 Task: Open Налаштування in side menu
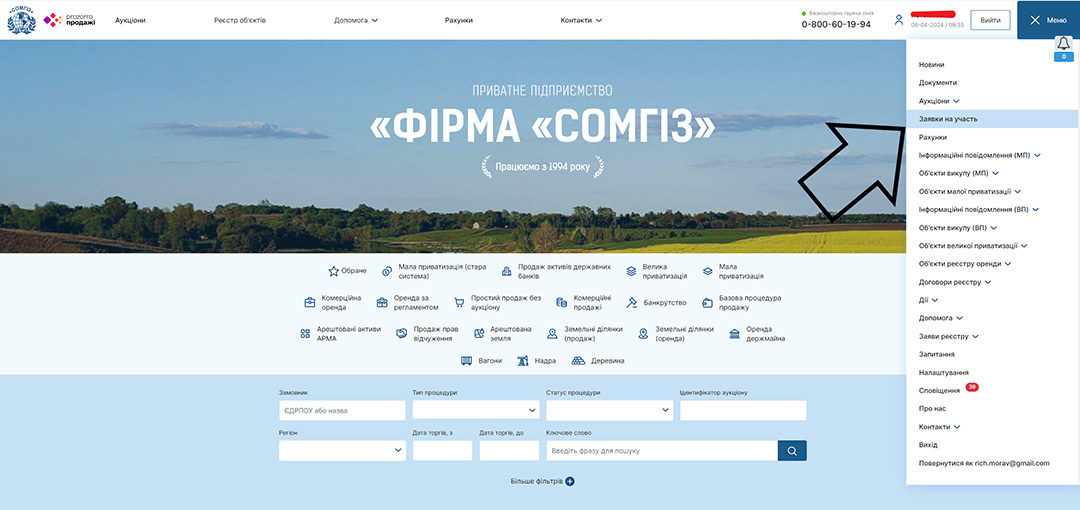pyautogui.click(x=944, y=372)
